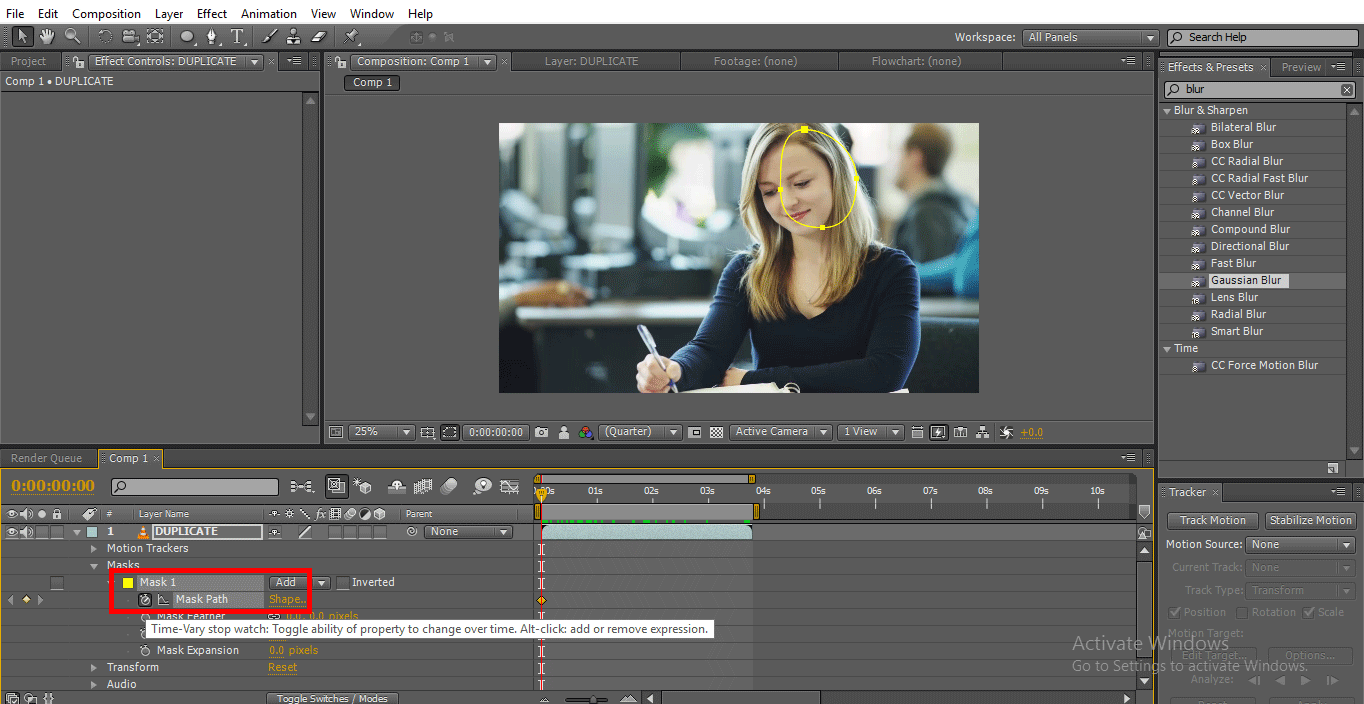Select the Zoom tool in toolbar
Image resolution: width=1364 pixels, height=704 pixels.
click(73, 36)
